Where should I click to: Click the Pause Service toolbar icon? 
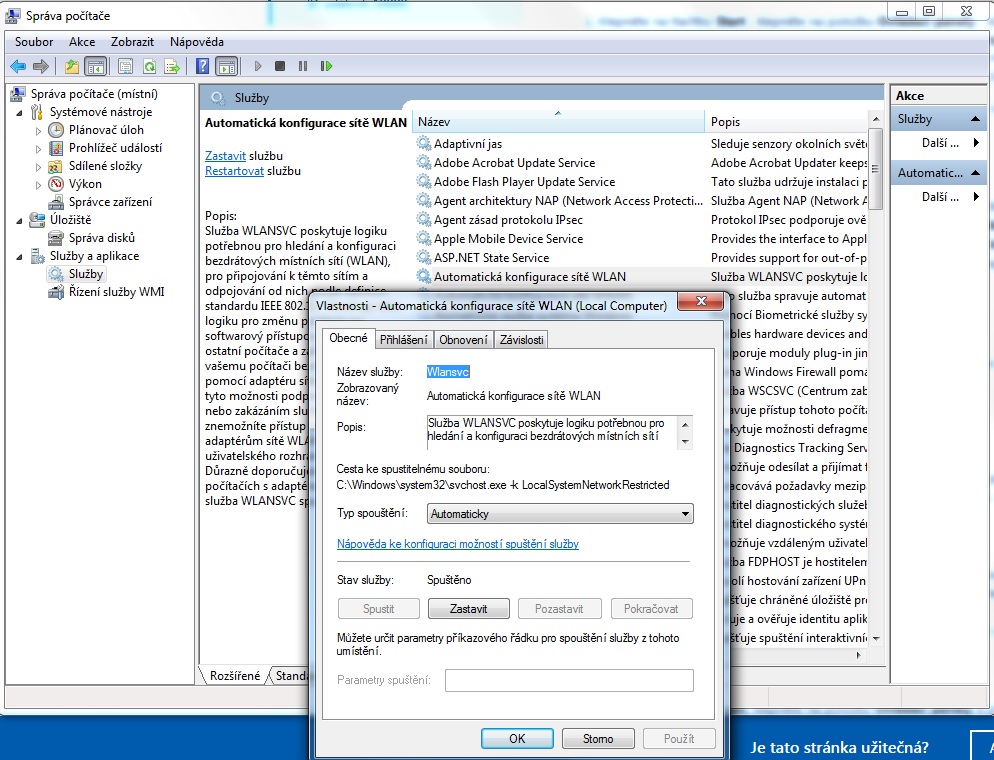click(303, 66)
